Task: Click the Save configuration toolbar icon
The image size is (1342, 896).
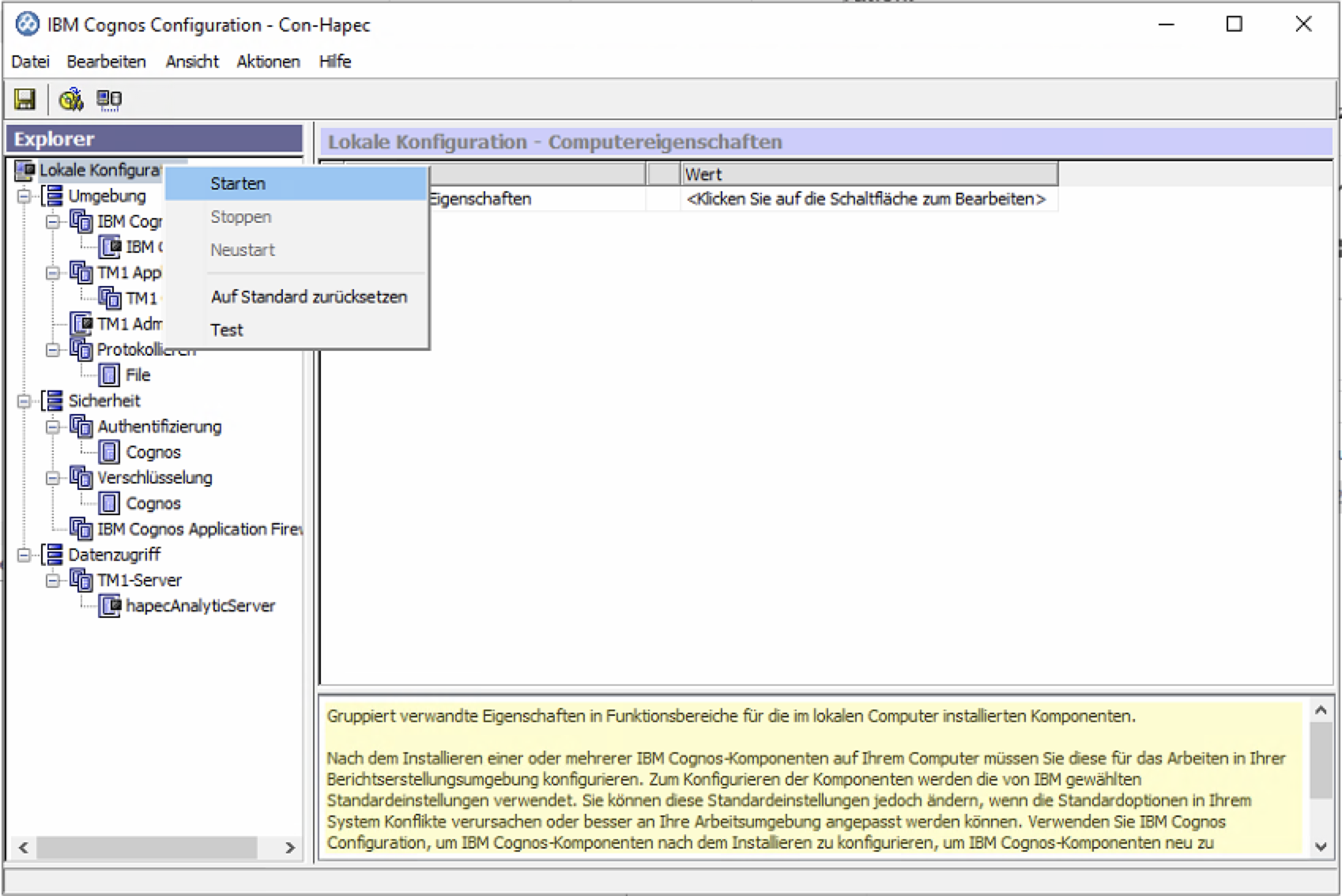Action: click(x=25, y=99)
